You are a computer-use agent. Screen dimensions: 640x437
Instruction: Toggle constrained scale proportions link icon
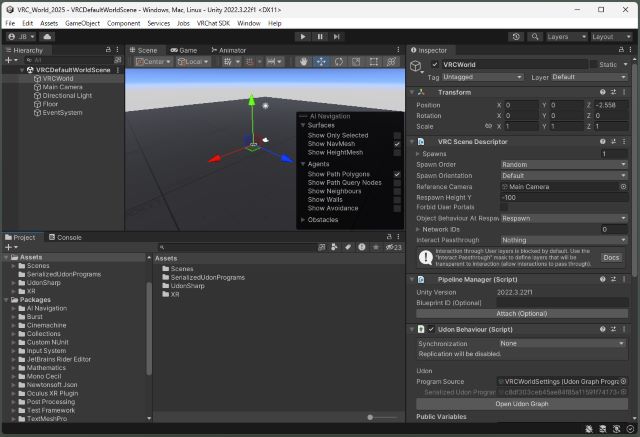click(488, 126)
